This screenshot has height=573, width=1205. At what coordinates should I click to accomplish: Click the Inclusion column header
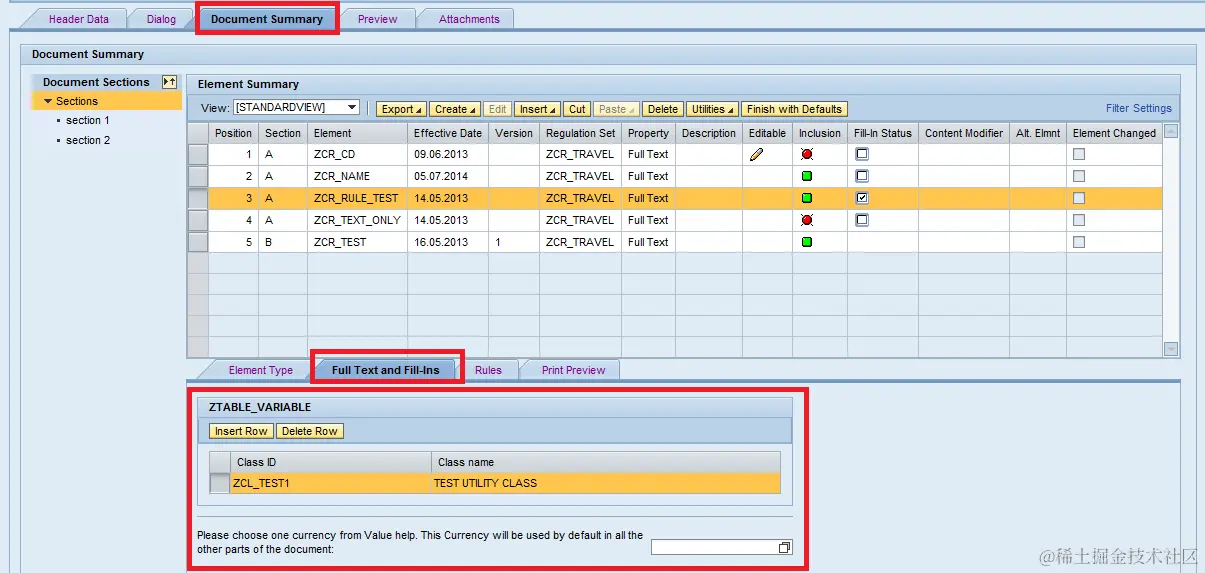(x=820, y=133)
